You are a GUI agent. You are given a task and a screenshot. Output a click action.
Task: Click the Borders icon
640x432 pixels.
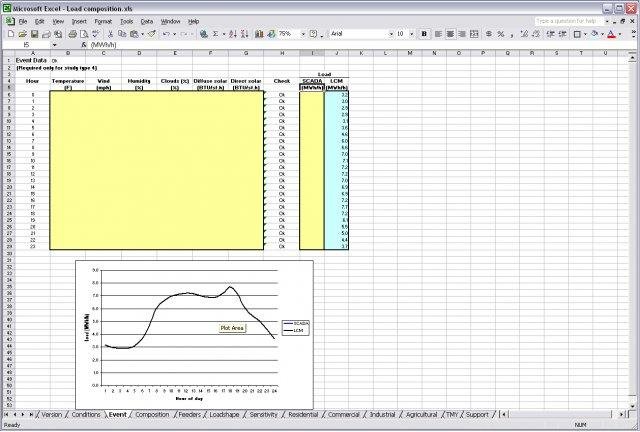(x=577, y=34)
